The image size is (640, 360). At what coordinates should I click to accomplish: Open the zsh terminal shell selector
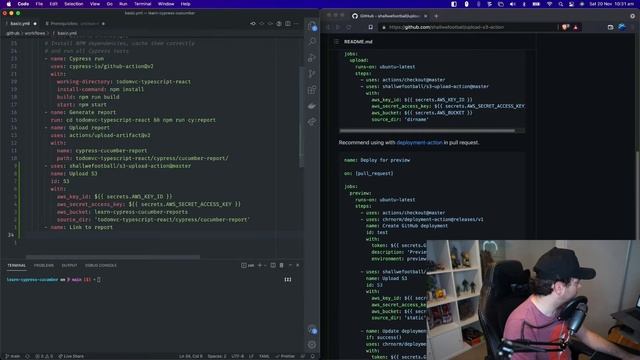pos(247,265)
